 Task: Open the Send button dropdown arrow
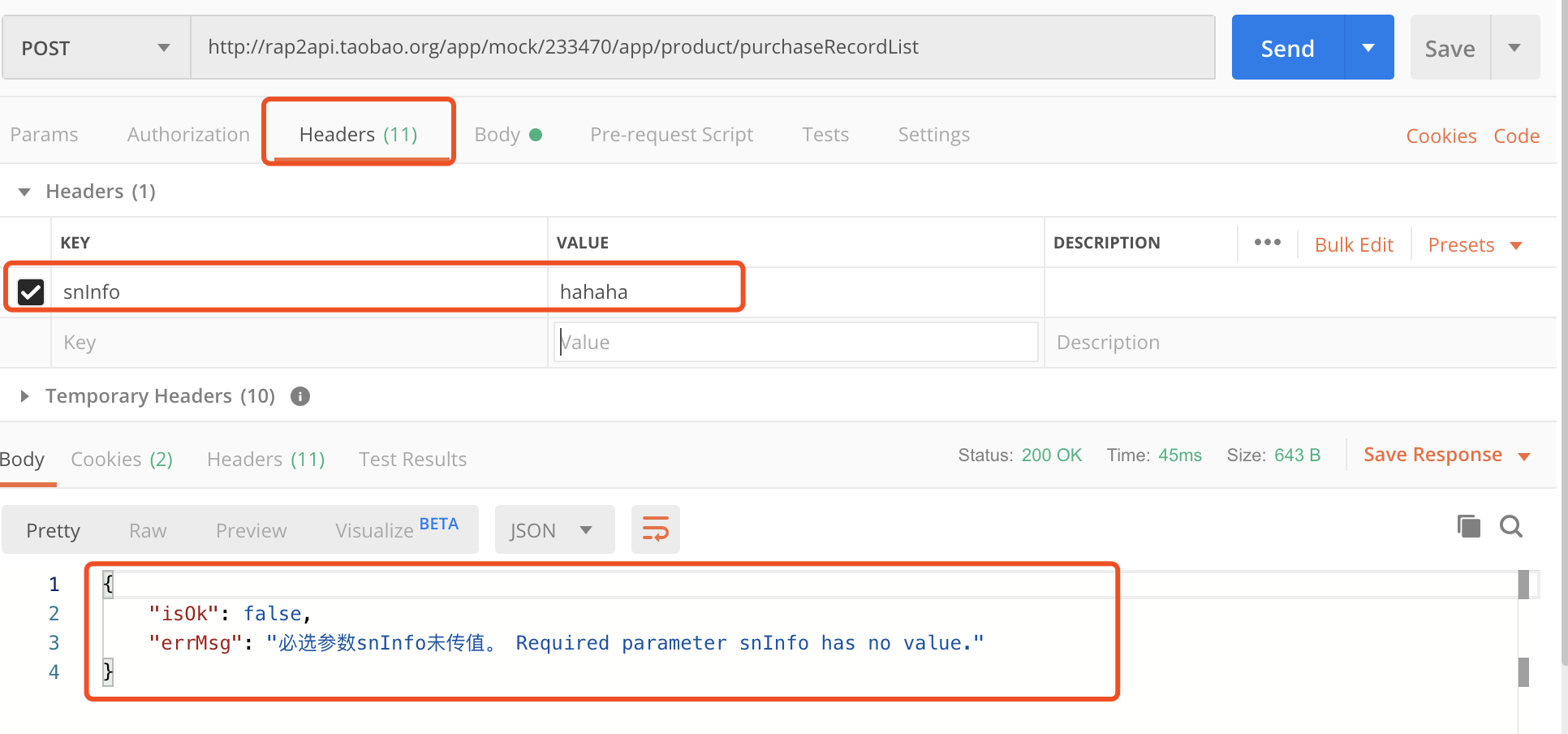click(1369, 48)
